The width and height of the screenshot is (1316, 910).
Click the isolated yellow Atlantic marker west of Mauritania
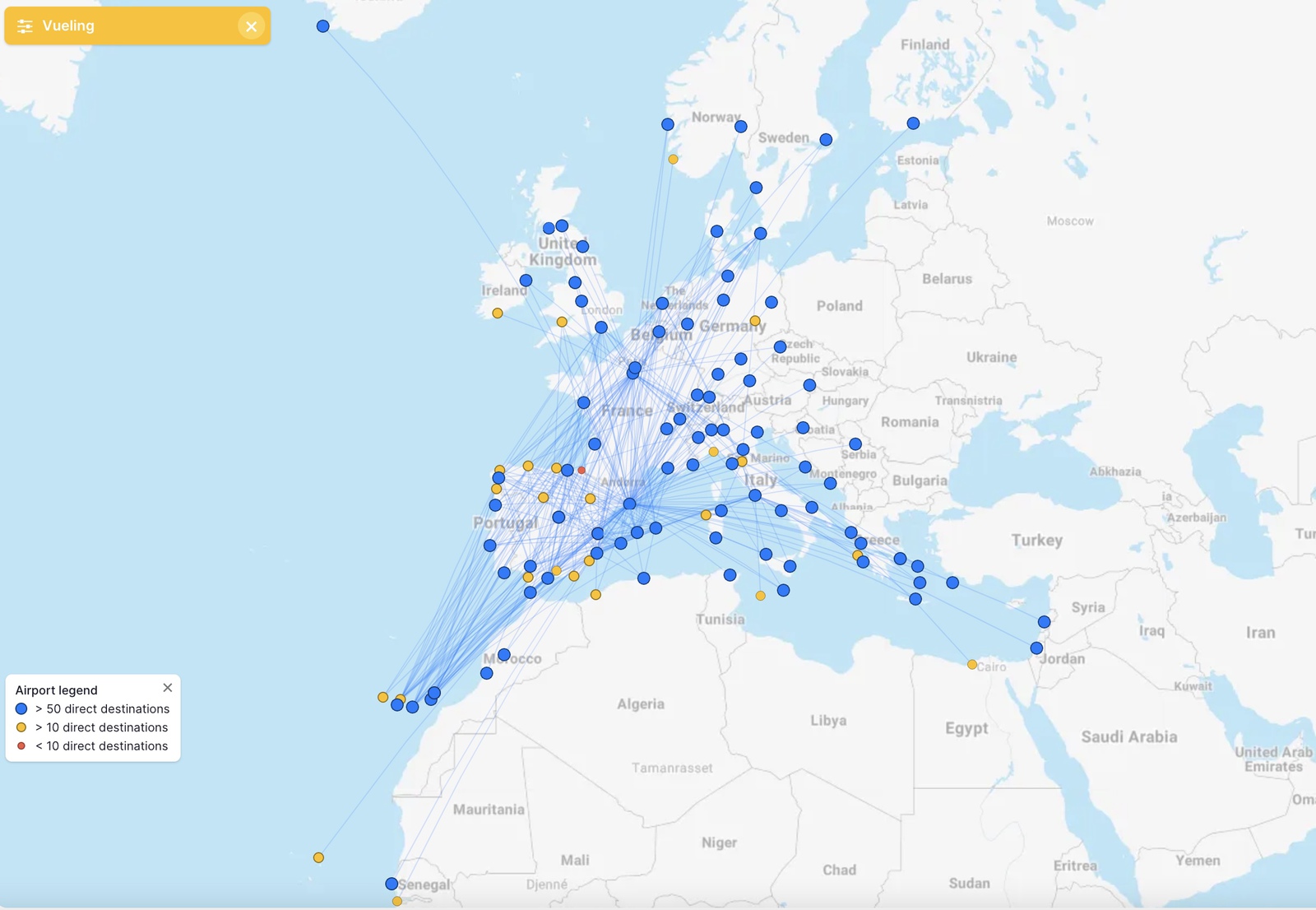tap(318, 858)
